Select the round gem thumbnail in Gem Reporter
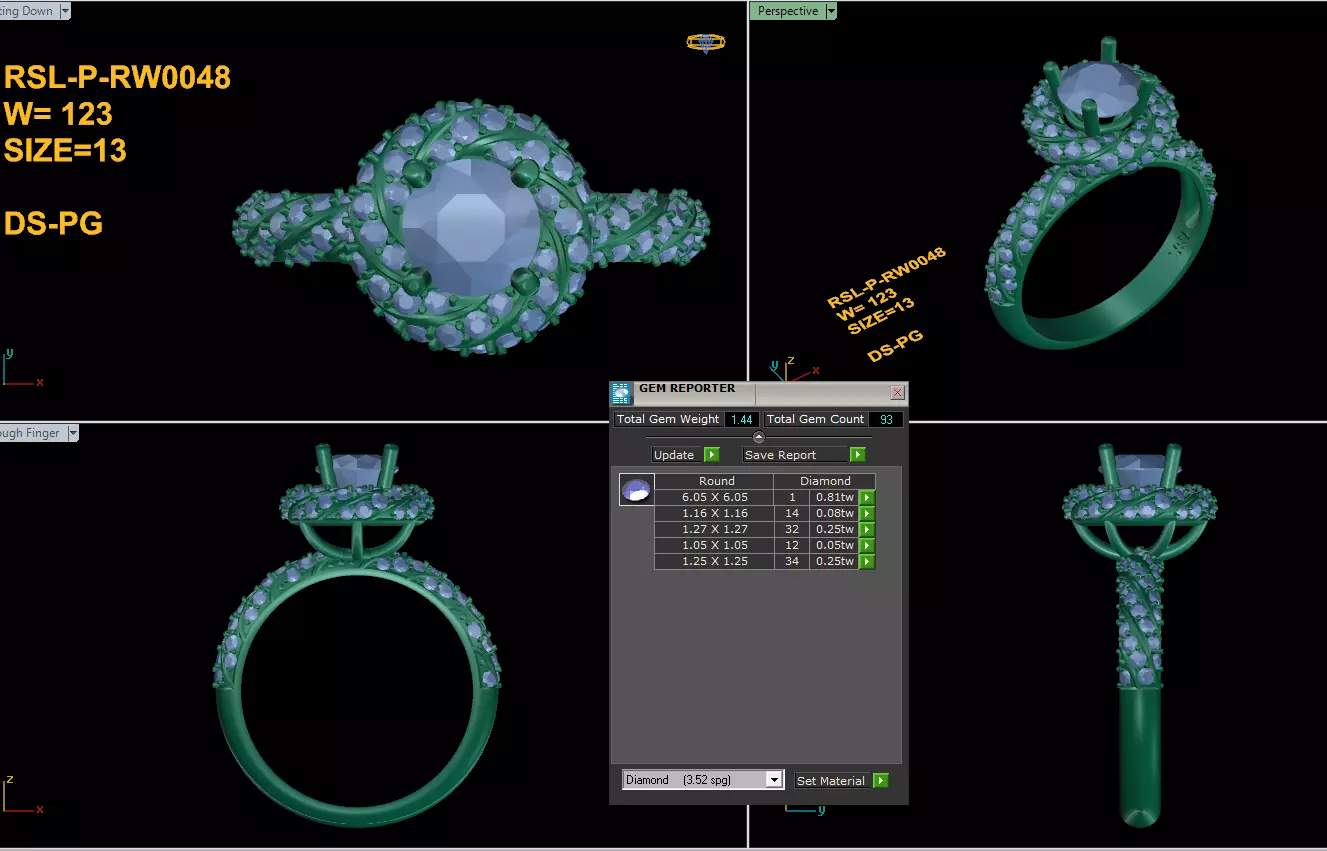This screenshot has width=1327, height=851. pos(636,490)
